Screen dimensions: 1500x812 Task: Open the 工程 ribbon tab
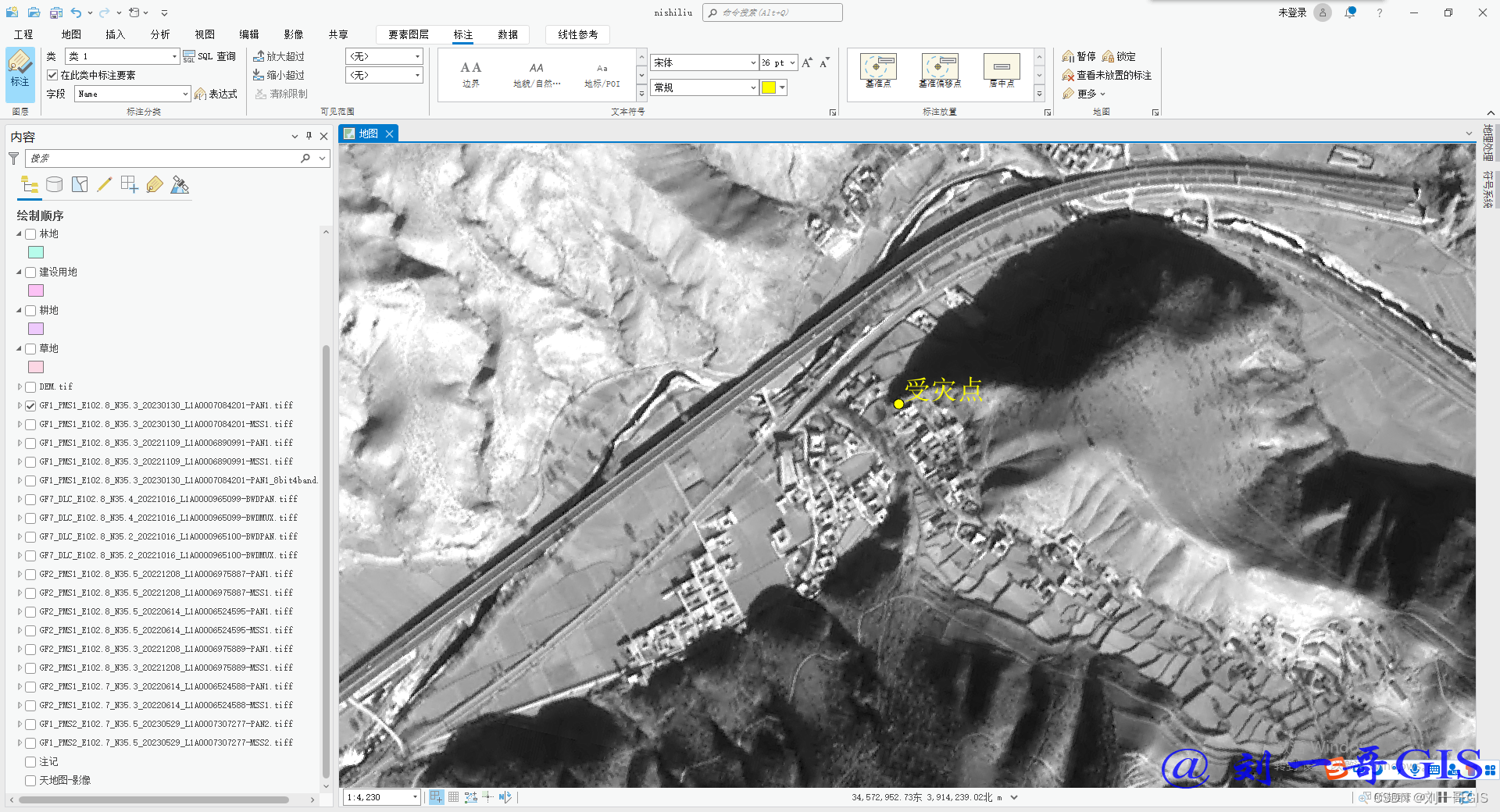(23, 34)
